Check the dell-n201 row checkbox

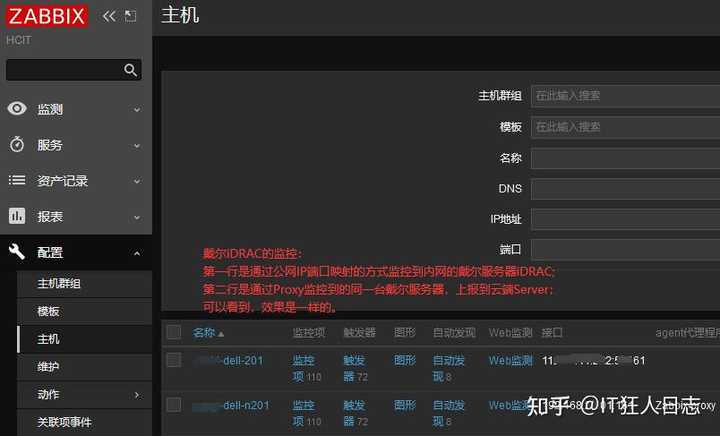pos(174,405)
